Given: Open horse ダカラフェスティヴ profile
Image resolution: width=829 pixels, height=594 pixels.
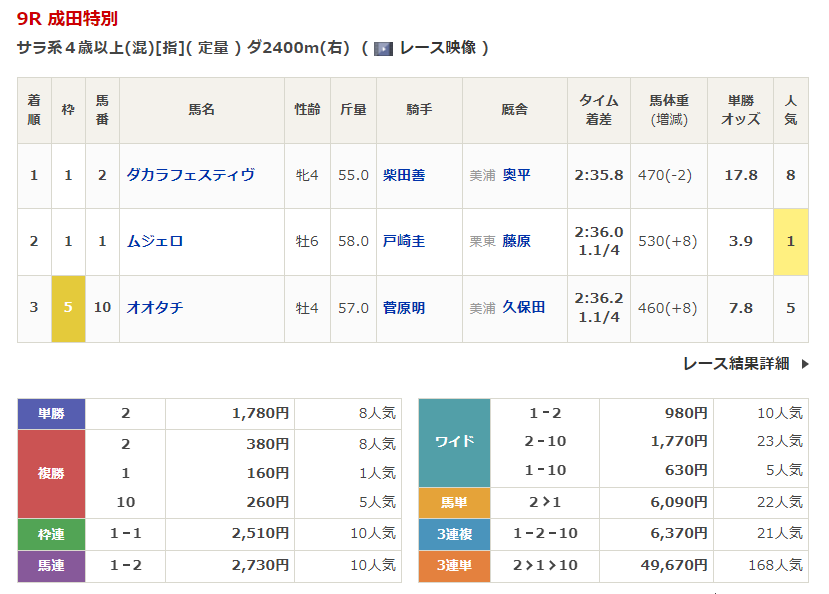Looking at the screenshot, I should [x=190, y=175].
